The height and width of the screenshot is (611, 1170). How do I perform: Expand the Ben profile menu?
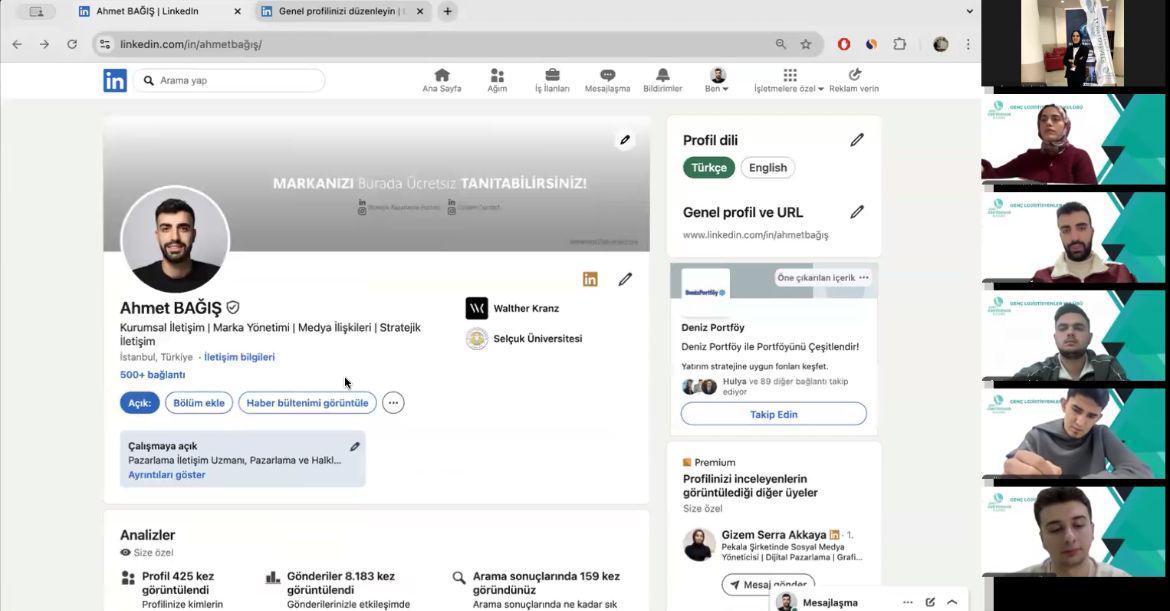(717, 81)
